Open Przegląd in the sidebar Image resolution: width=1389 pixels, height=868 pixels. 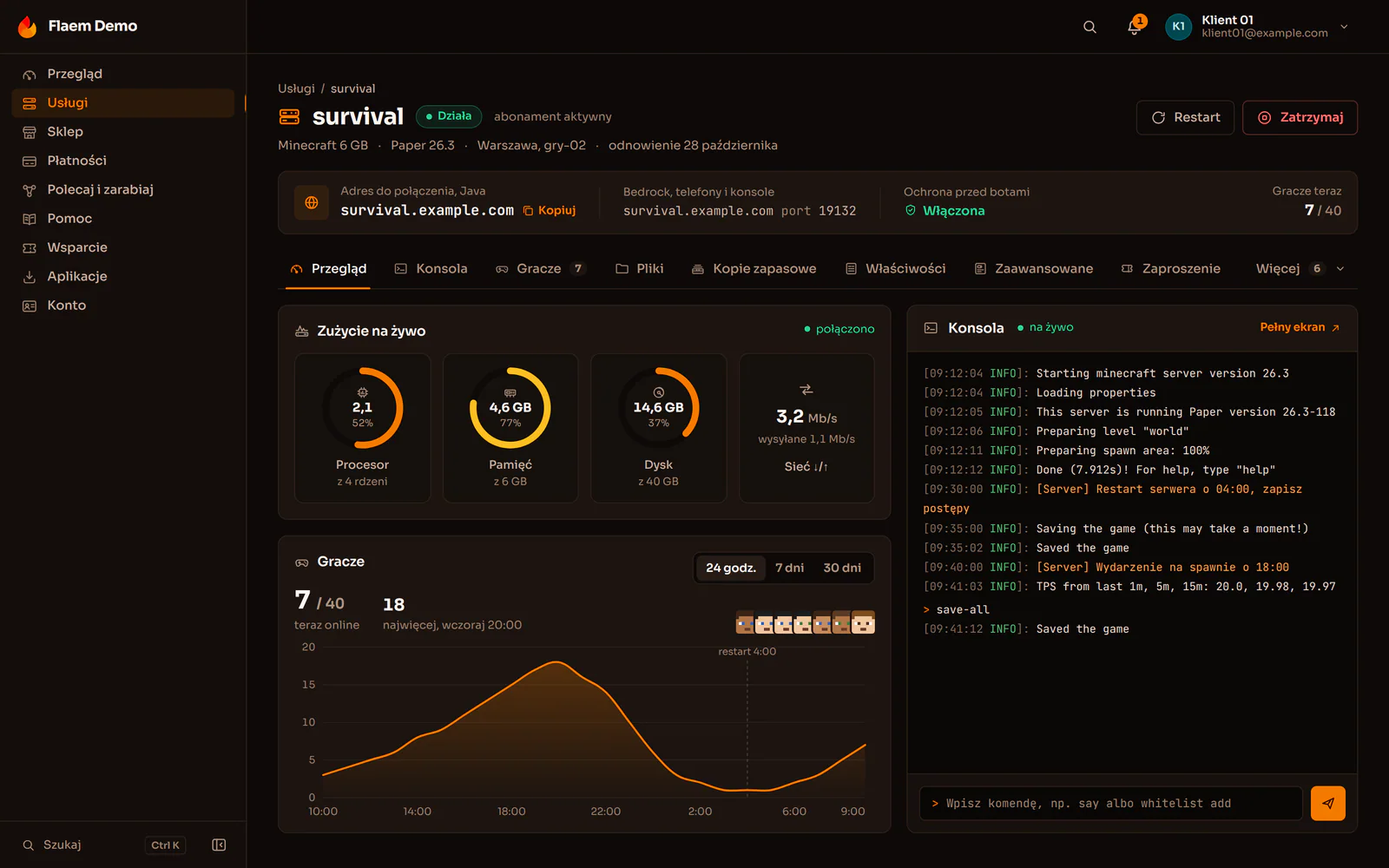[123, 74]
